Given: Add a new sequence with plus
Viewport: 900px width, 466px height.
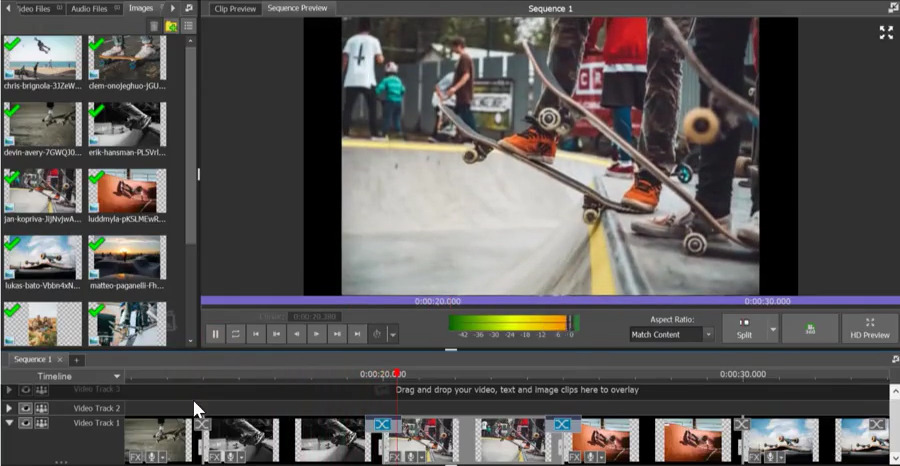Looking at the screenshot, I should (76, 360).
